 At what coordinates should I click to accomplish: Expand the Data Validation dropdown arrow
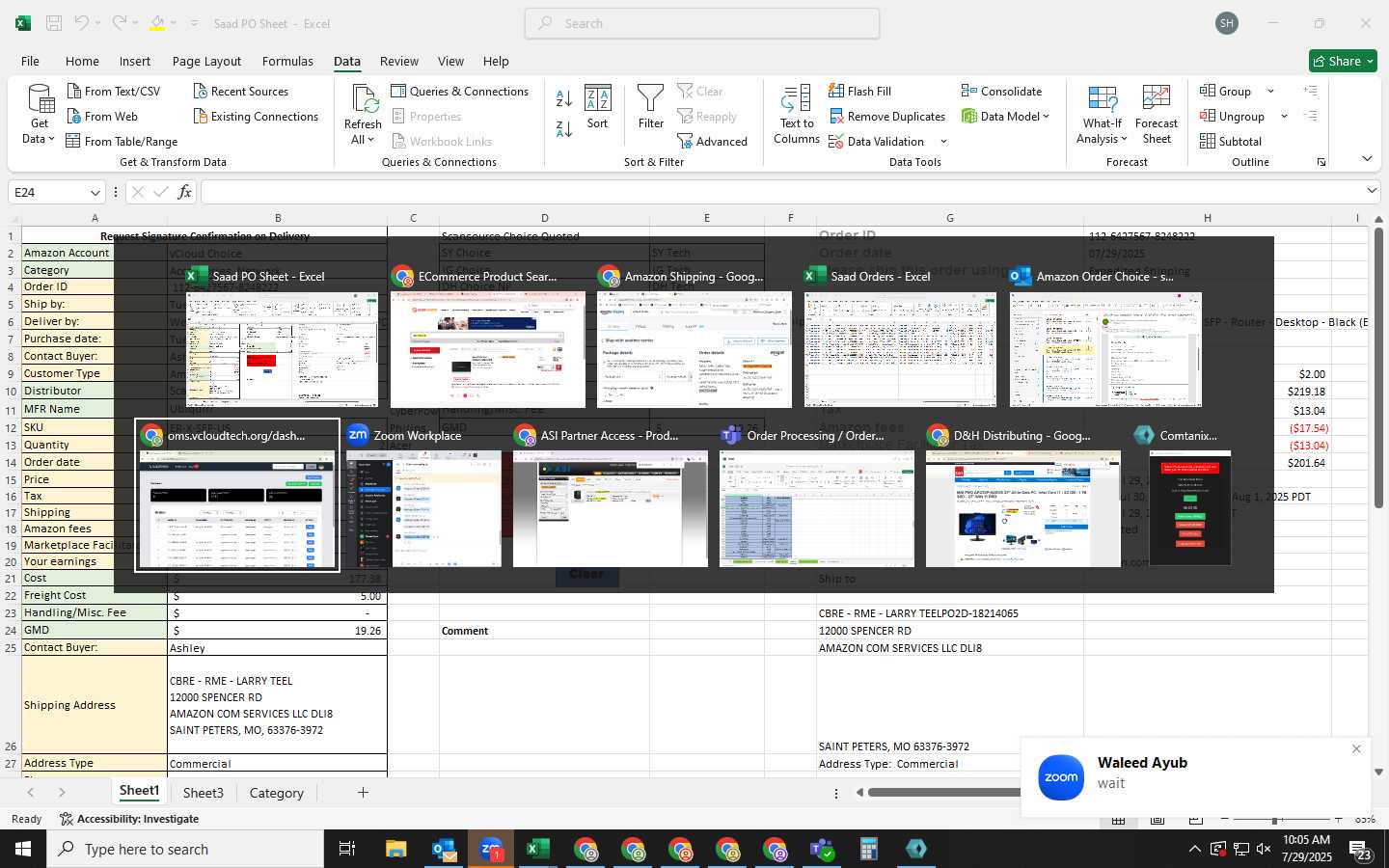(x=943, y=142)
